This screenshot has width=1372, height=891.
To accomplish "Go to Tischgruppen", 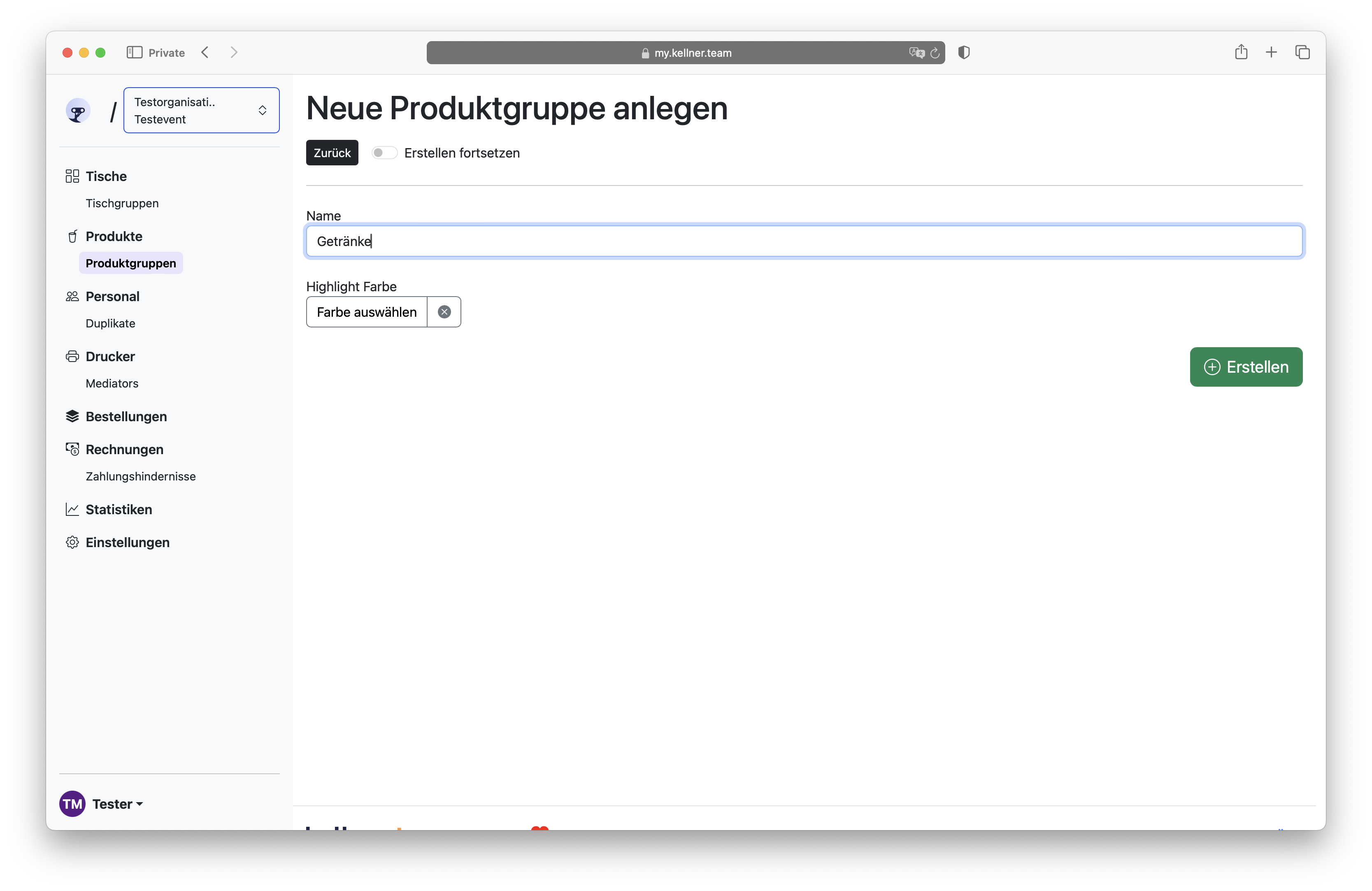I will click(122, 203).
